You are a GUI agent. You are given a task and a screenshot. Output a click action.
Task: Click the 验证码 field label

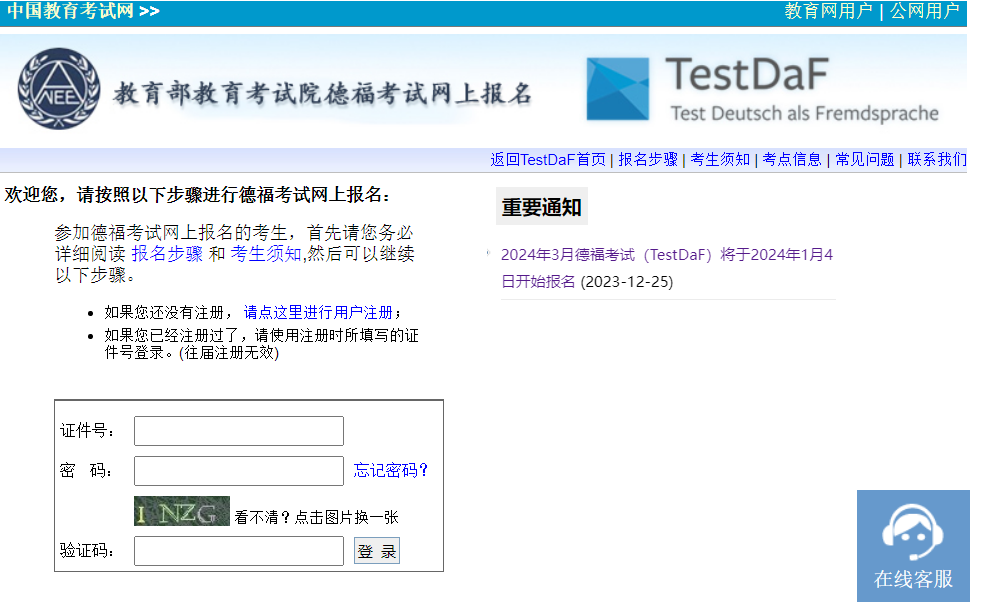click(88, 550)
